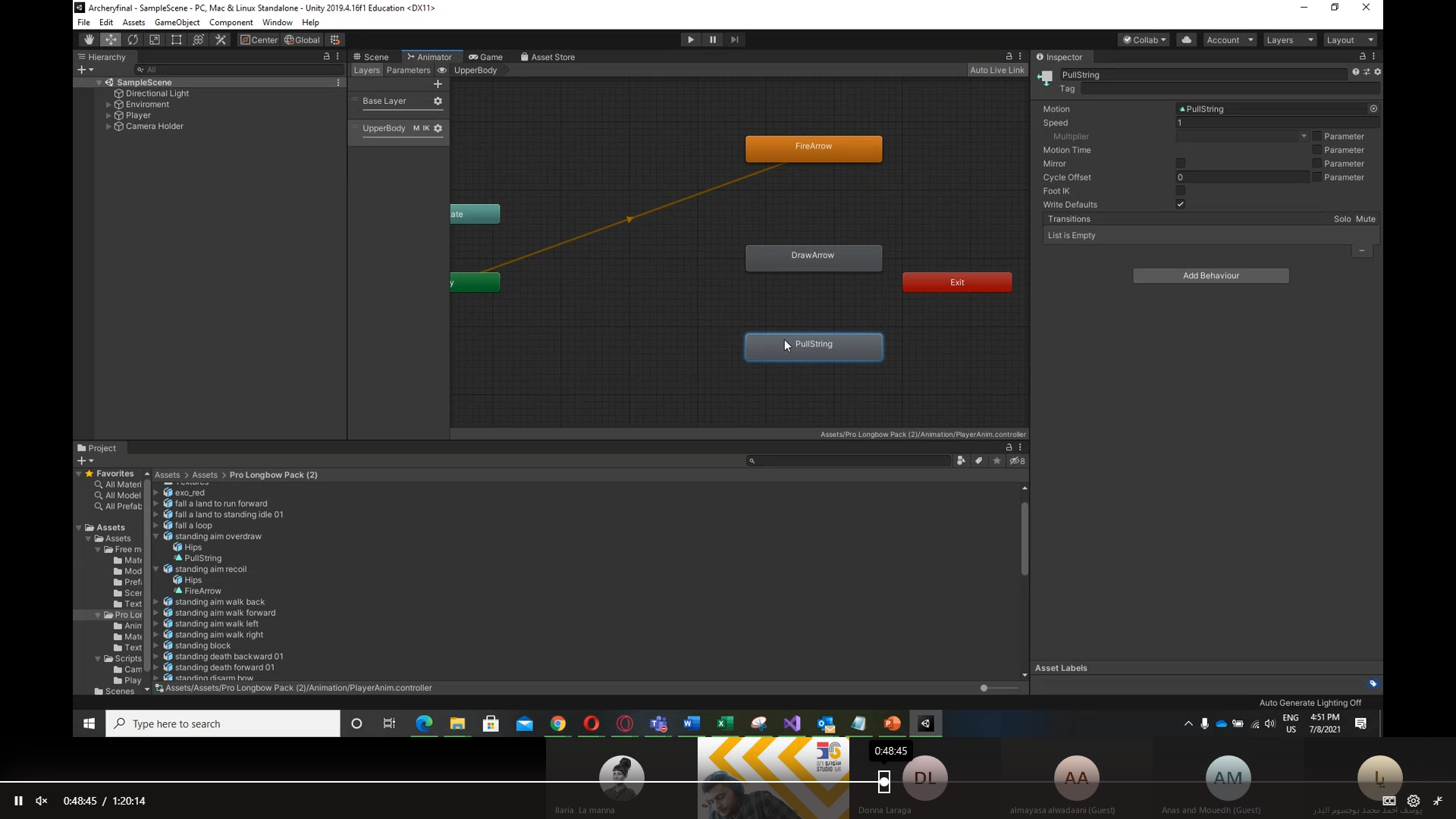Collapse standing aim overdraw asset
The image size is (1456, 819).
click(156, 537)
